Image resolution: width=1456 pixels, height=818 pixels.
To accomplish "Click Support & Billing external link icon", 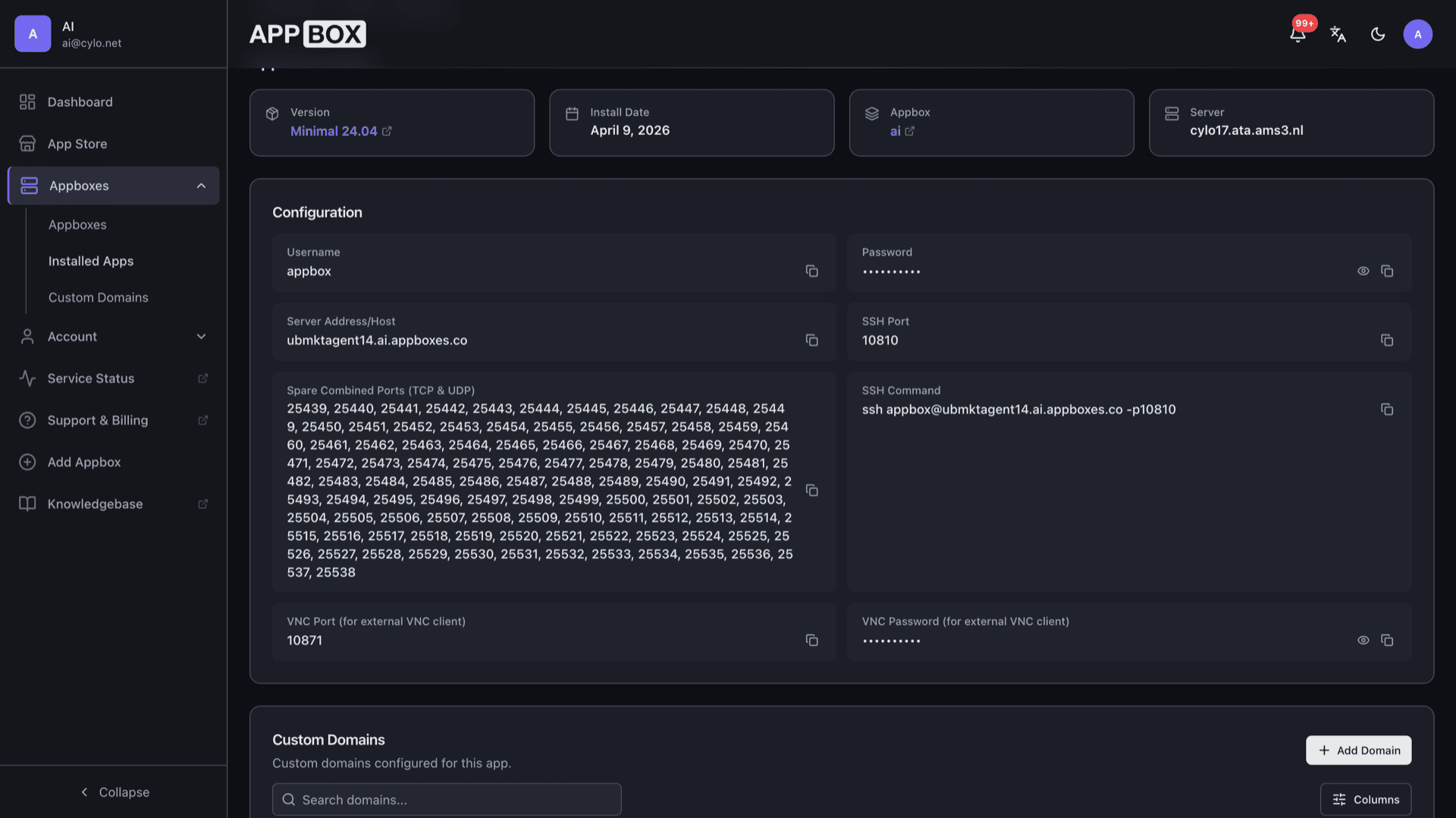I will click(202, 419).
